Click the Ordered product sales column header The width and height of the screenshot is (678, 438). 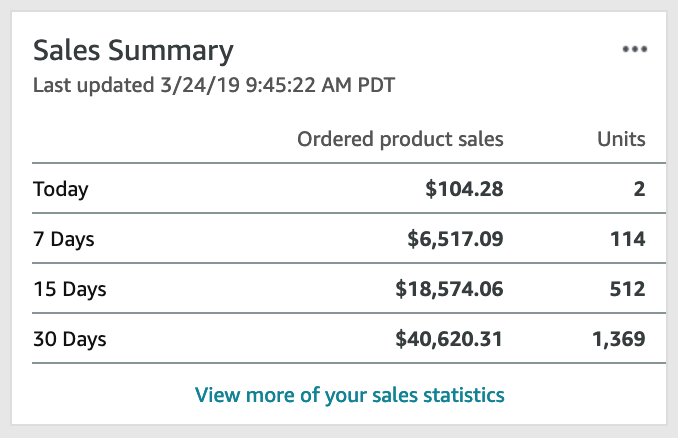tap(400, 139)
